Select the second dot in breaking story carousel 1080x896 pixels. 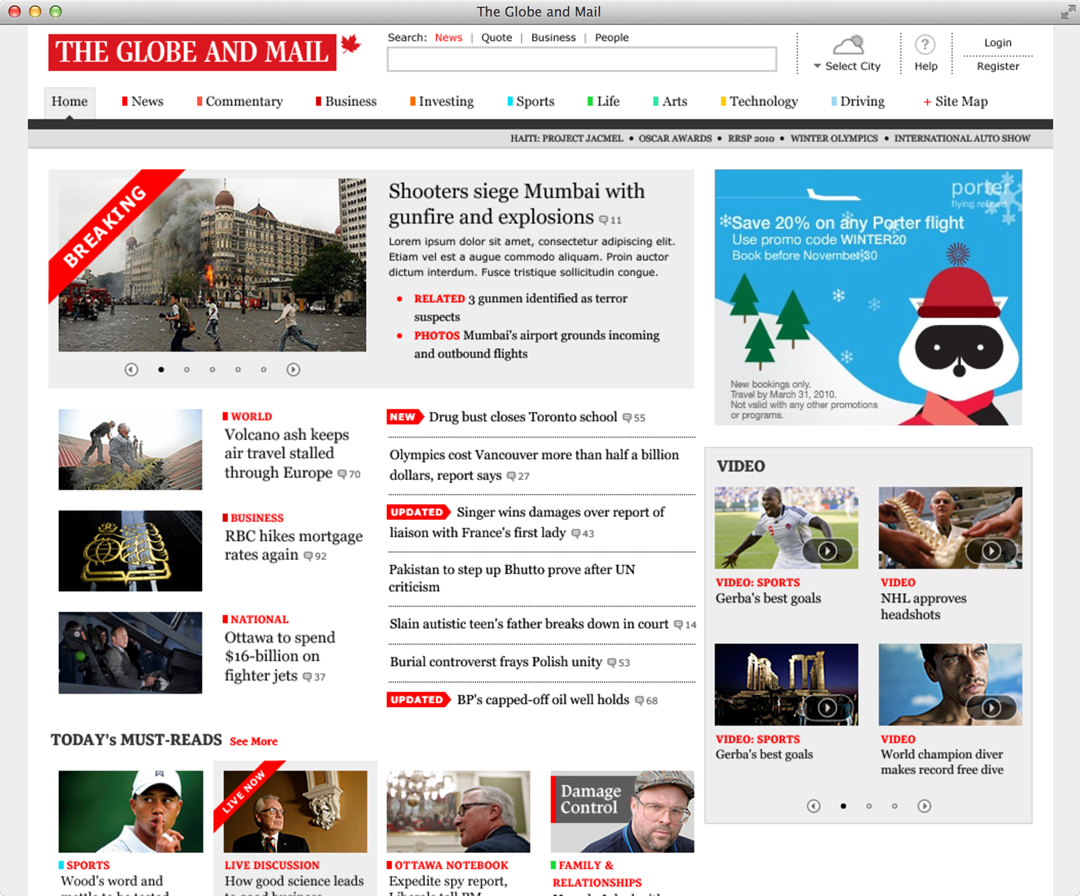coord(187,370)
